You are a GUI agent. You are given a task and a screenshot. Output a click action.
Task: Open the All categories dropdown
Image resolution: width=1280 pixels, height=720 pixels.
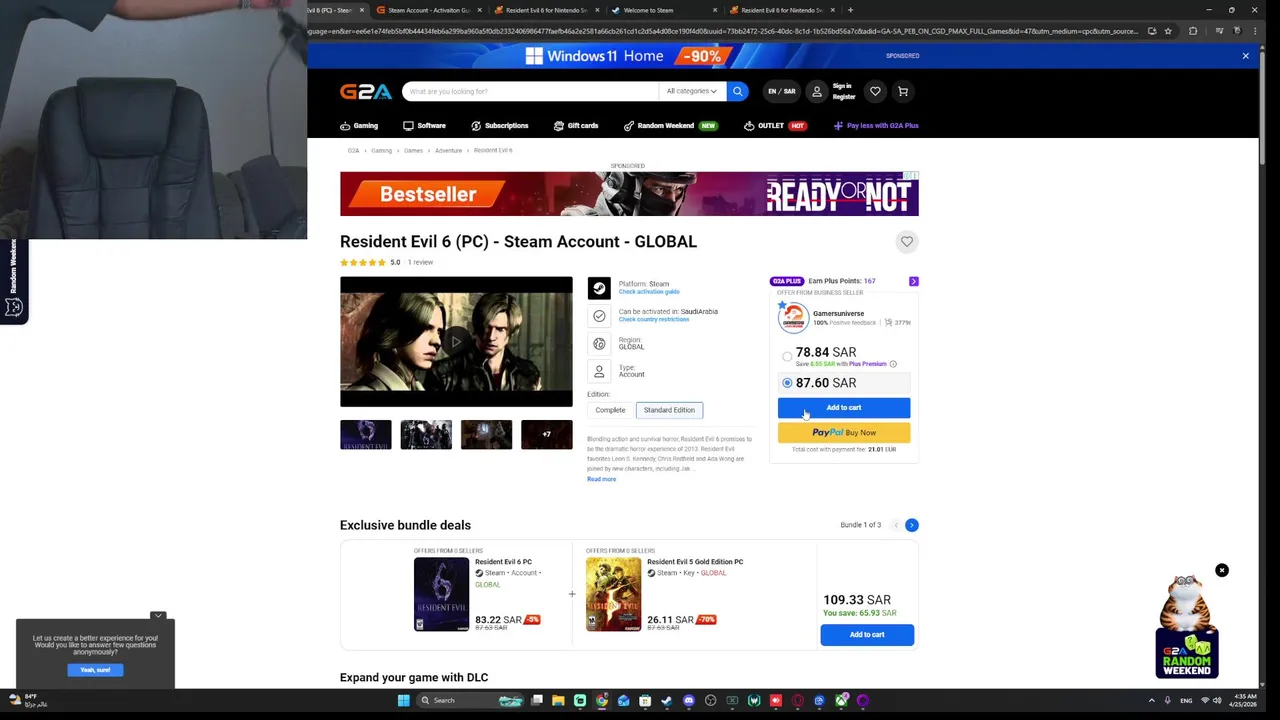(x=691, y=91)
